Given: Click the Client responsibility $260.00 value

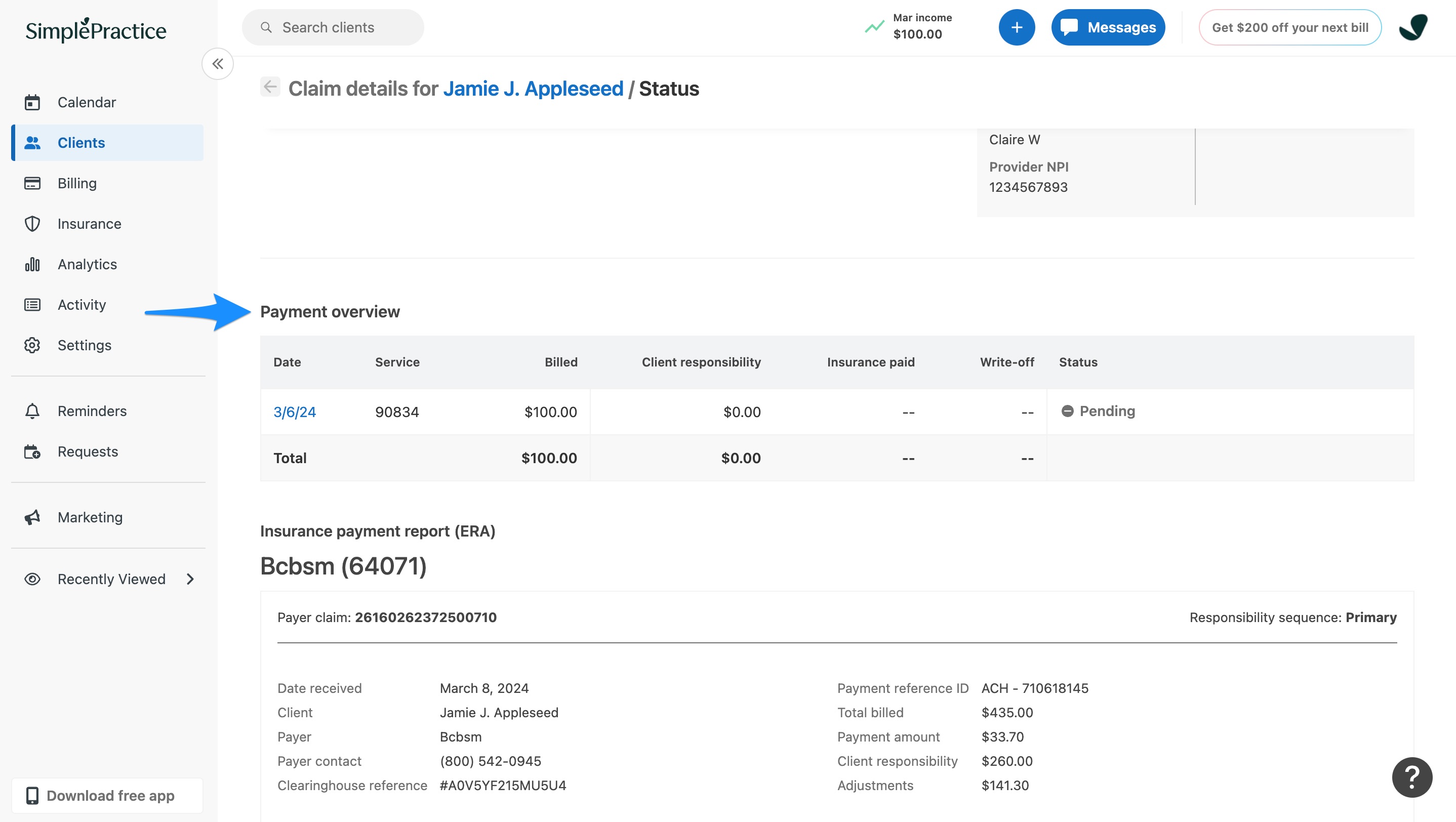Looking at the screenshot, I should 1007,761.
